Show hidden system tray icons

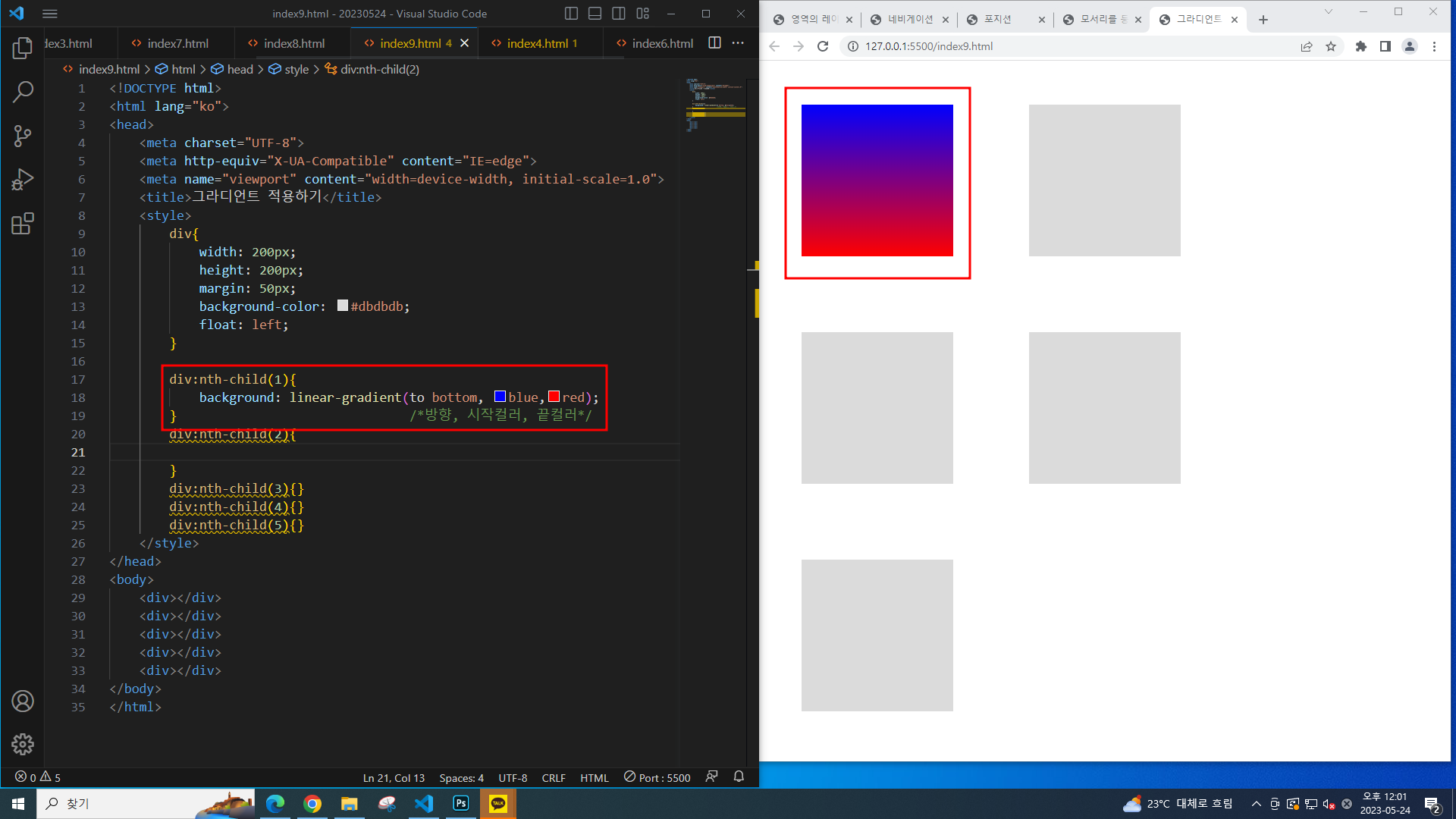tap(1257, 804)
